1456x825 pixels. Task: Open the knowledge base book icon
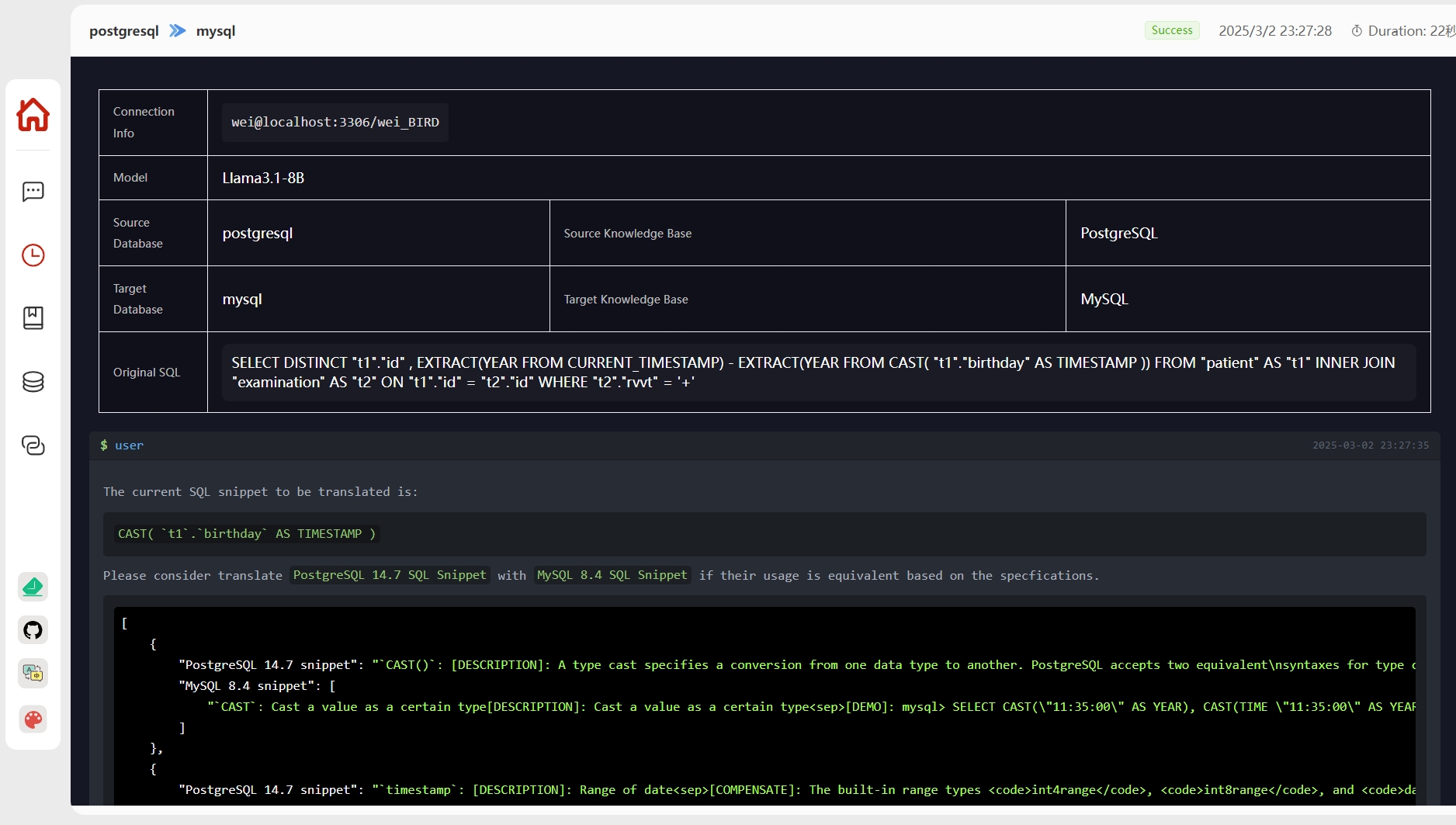coord(33,318)
